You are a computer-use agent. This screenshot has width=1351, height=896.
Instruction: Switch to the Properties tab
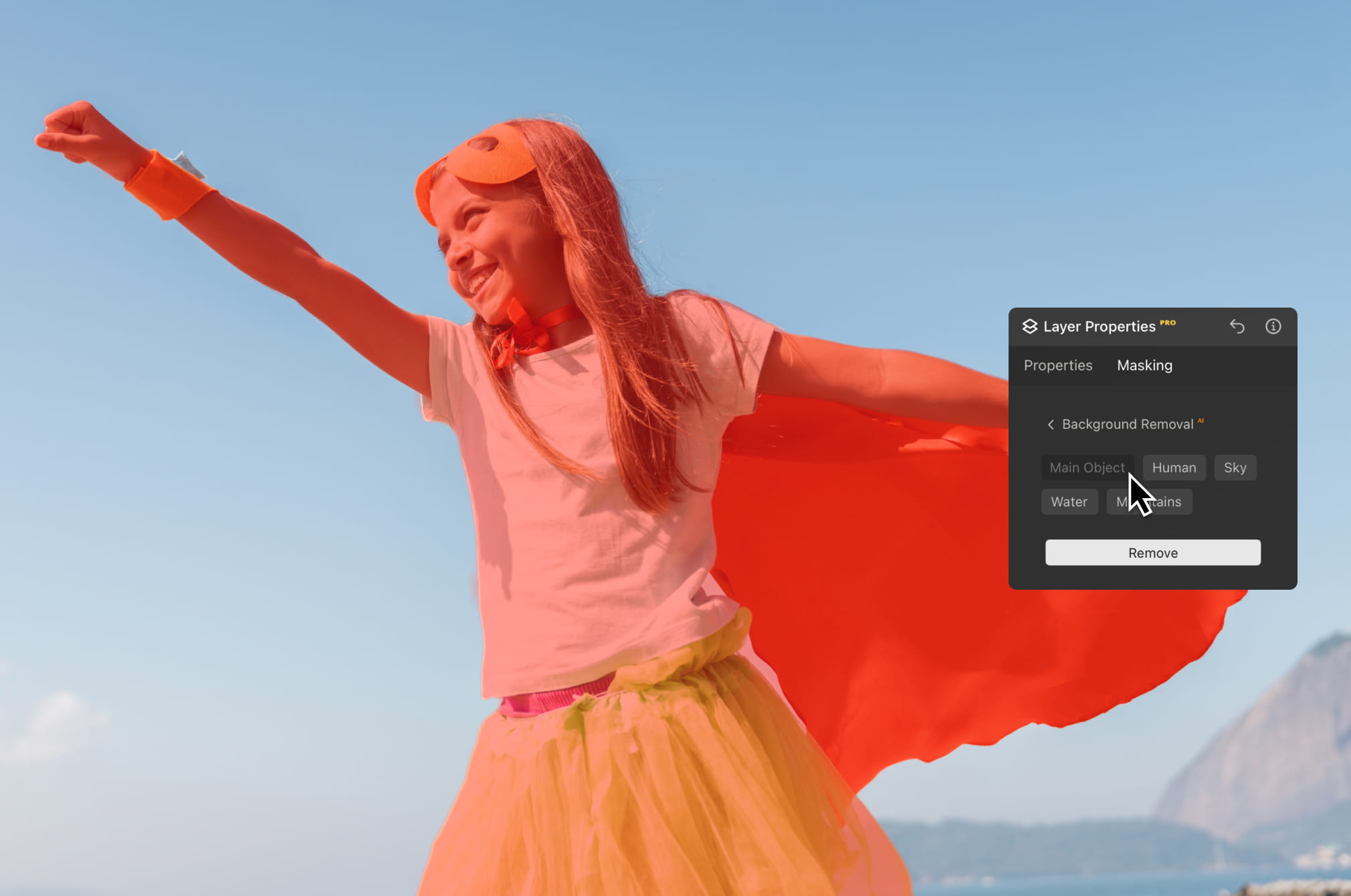pyautogui.click(x=1057, y=365)
